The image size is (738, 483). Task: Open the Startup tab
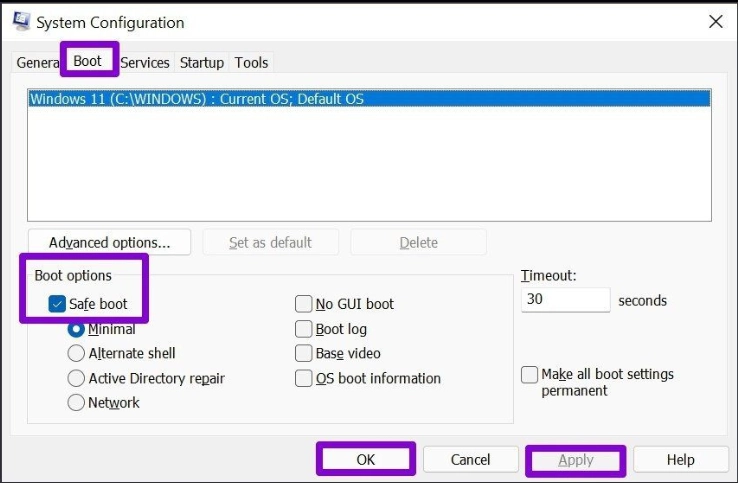[201, 63]
